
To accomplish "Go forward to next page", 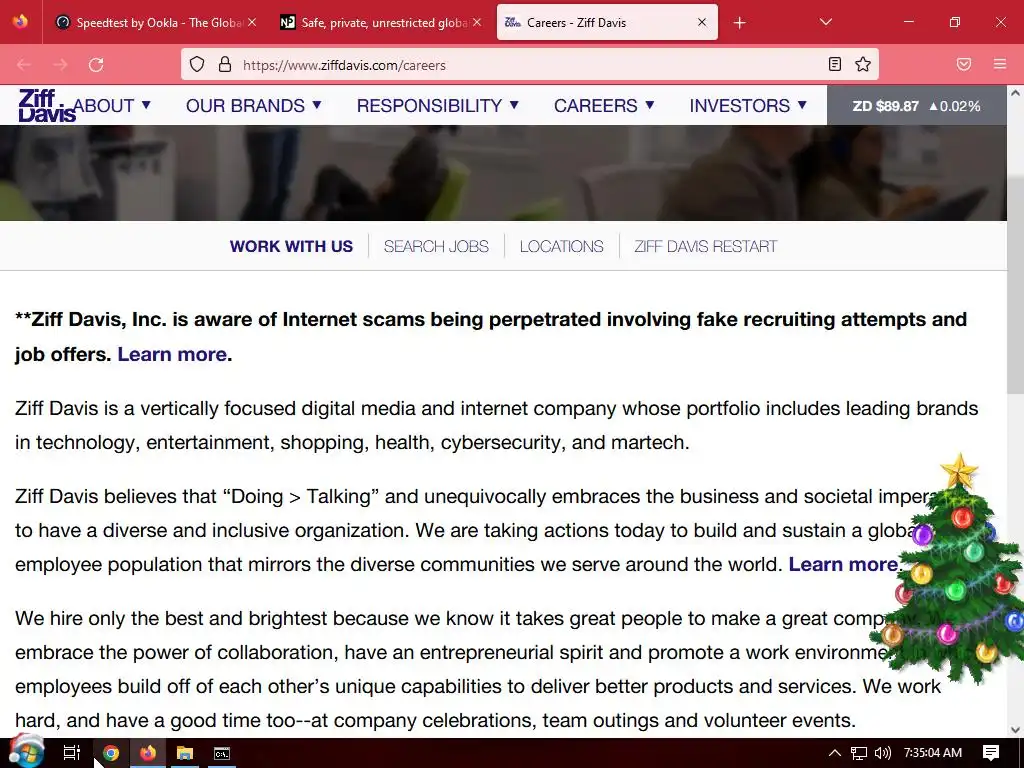I will 60,65.
